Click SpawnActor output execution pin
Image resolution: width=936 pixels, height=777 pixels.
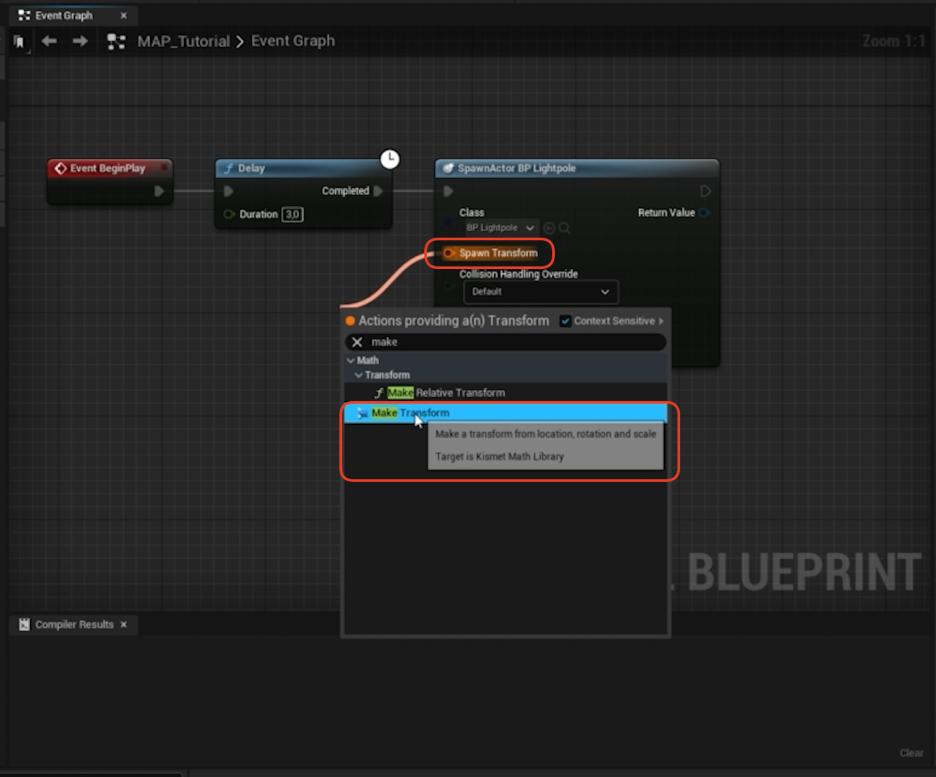point(705,191)
